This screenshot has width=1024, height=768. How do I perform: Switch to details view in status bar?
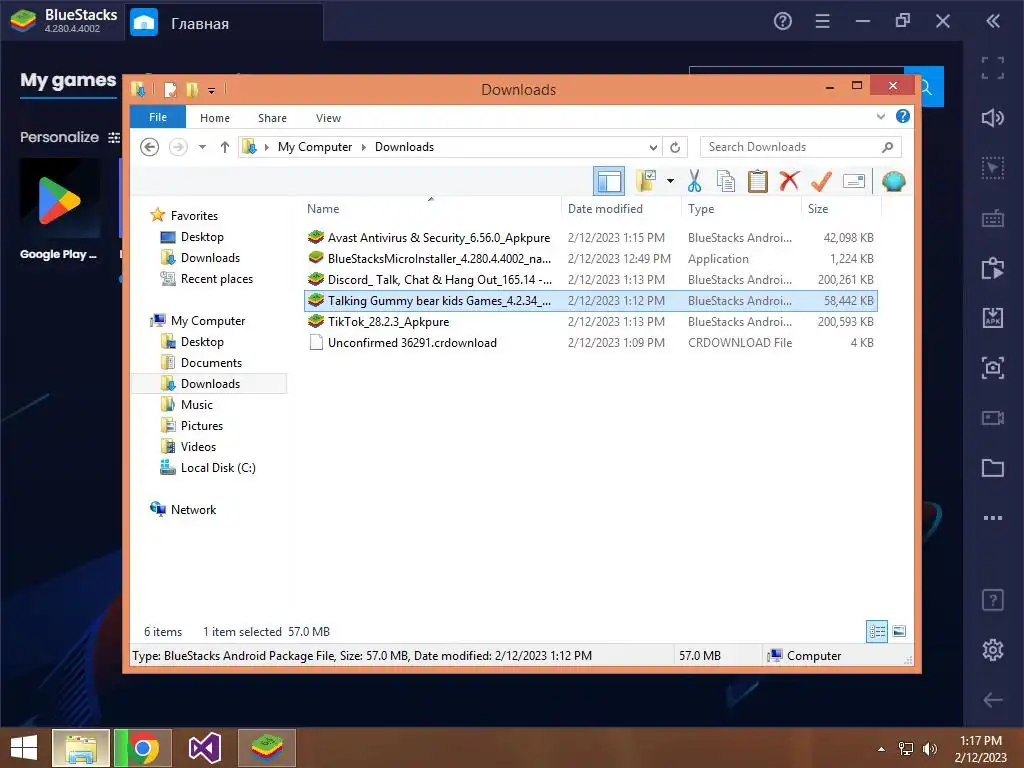pyautogui.click(x=877, y=631)
